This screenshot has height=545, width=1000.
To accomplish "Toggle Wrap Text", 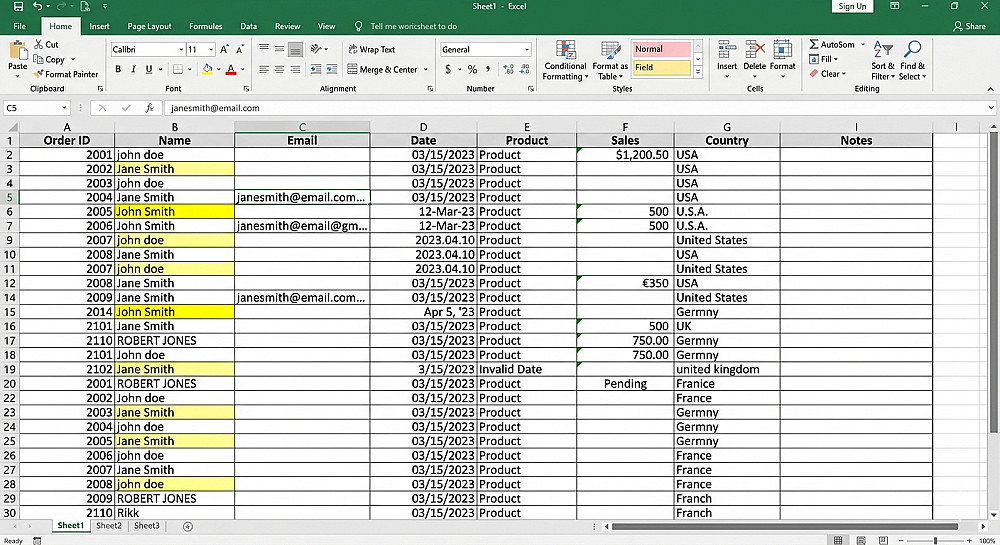I will click(372, 49).
